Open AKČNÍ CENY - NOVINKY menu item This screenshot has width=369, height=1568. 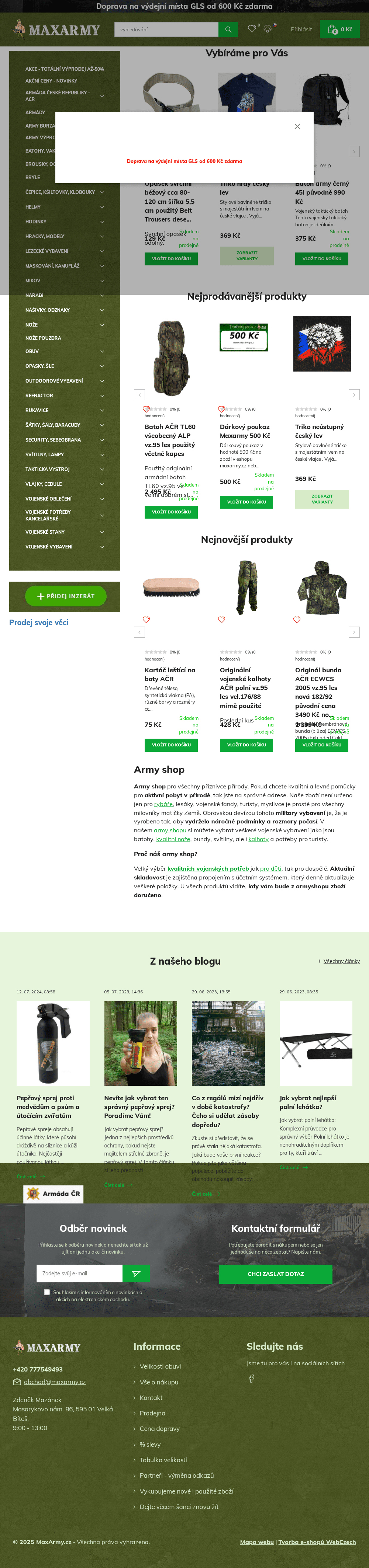tap(51, 80)
